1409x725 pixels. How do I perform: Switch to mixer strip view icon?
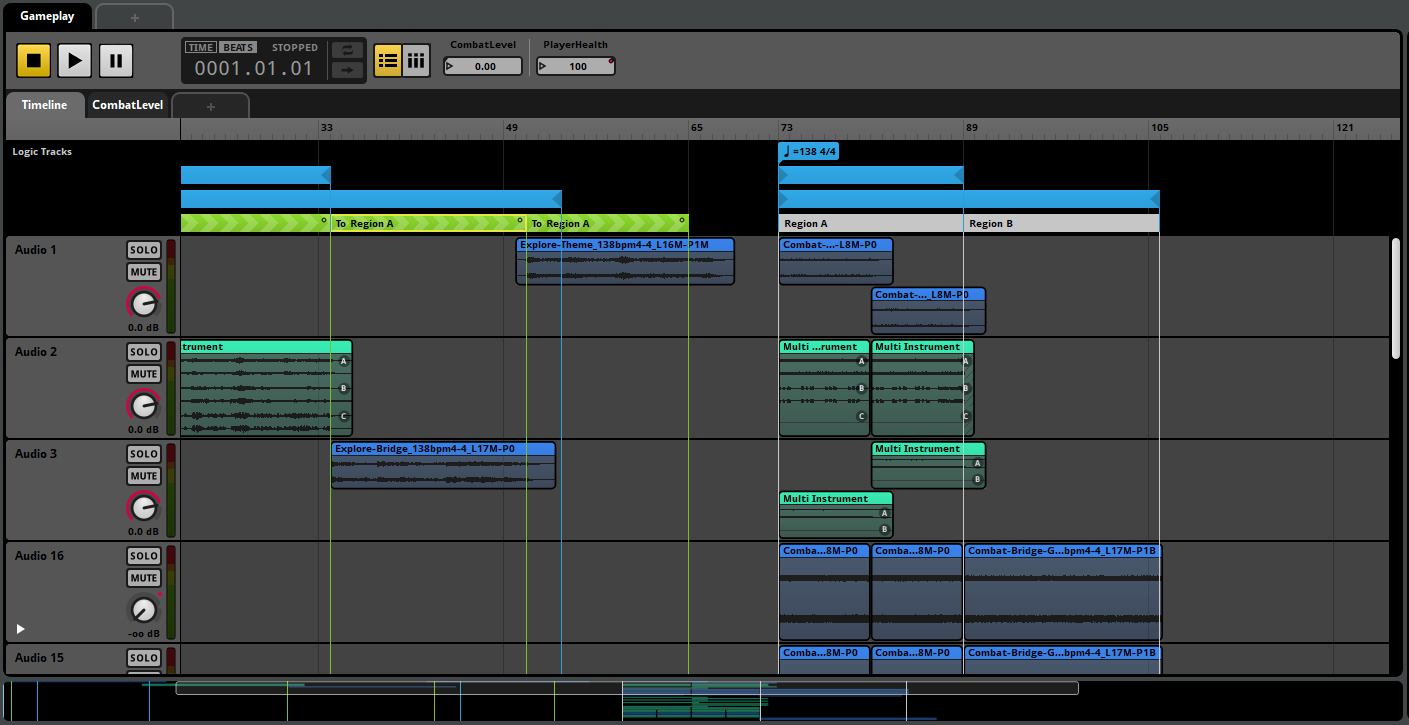point(416,61)
